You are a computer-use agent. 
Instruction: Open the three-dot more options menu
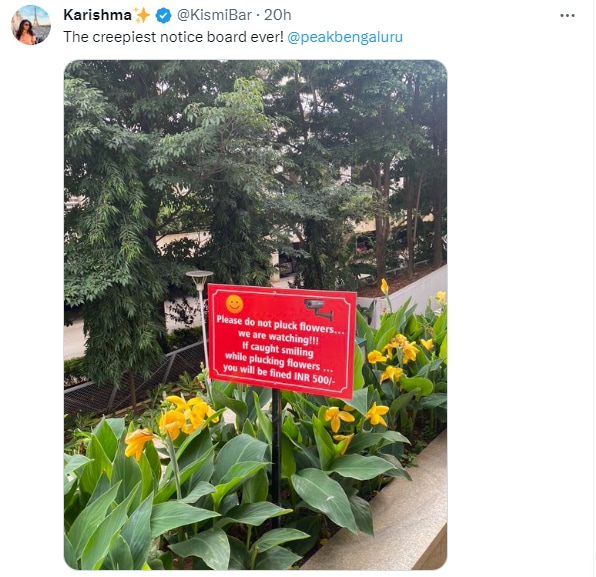[x=567, y=16]
